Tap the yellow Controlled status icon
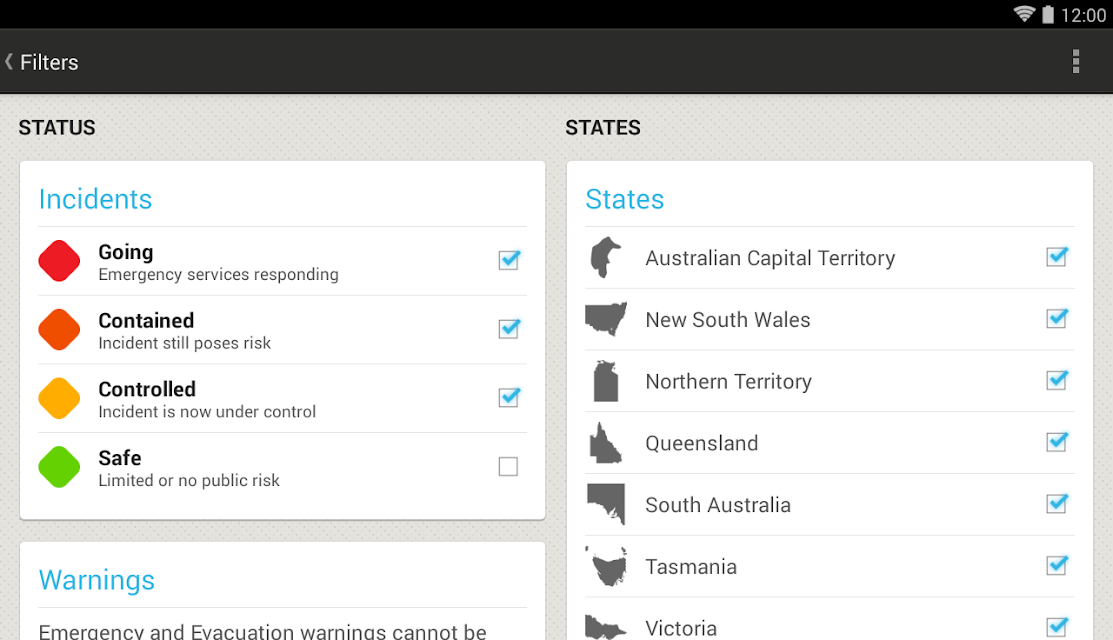1113x640 pixels. tap(59, 398)
